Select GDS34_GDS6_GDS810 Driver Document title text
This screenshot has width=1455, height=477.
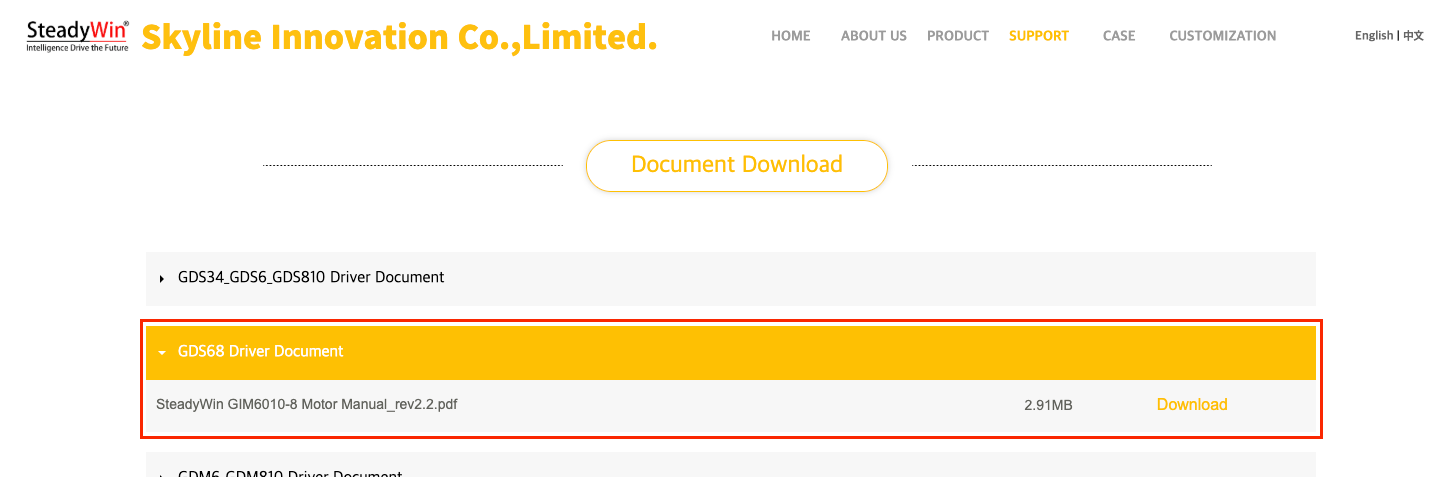[x=311, y=277]
